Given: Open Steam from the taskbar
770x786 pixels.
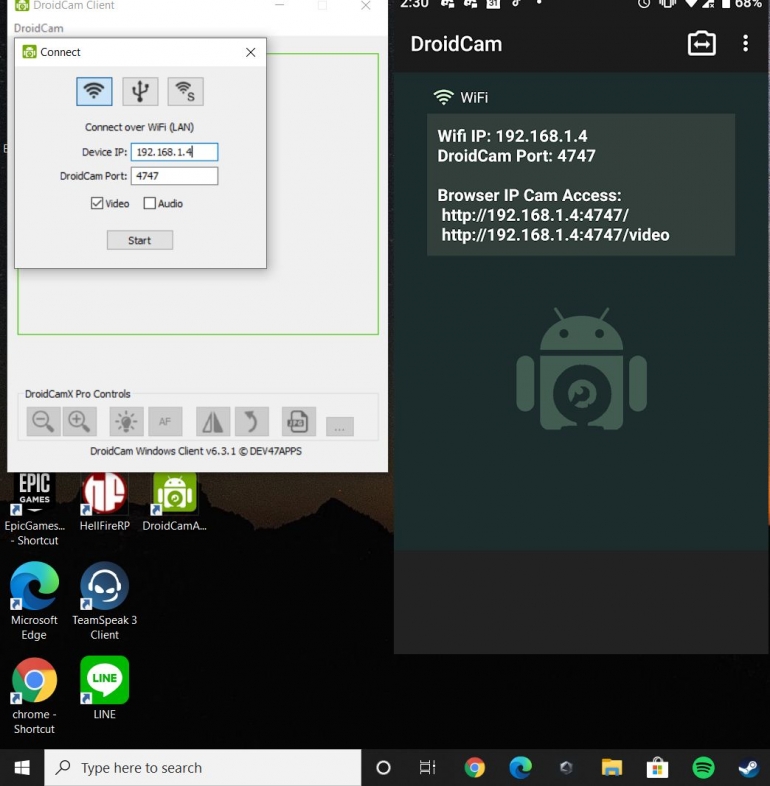Looking at the screenshot, I should coord(749,767).
